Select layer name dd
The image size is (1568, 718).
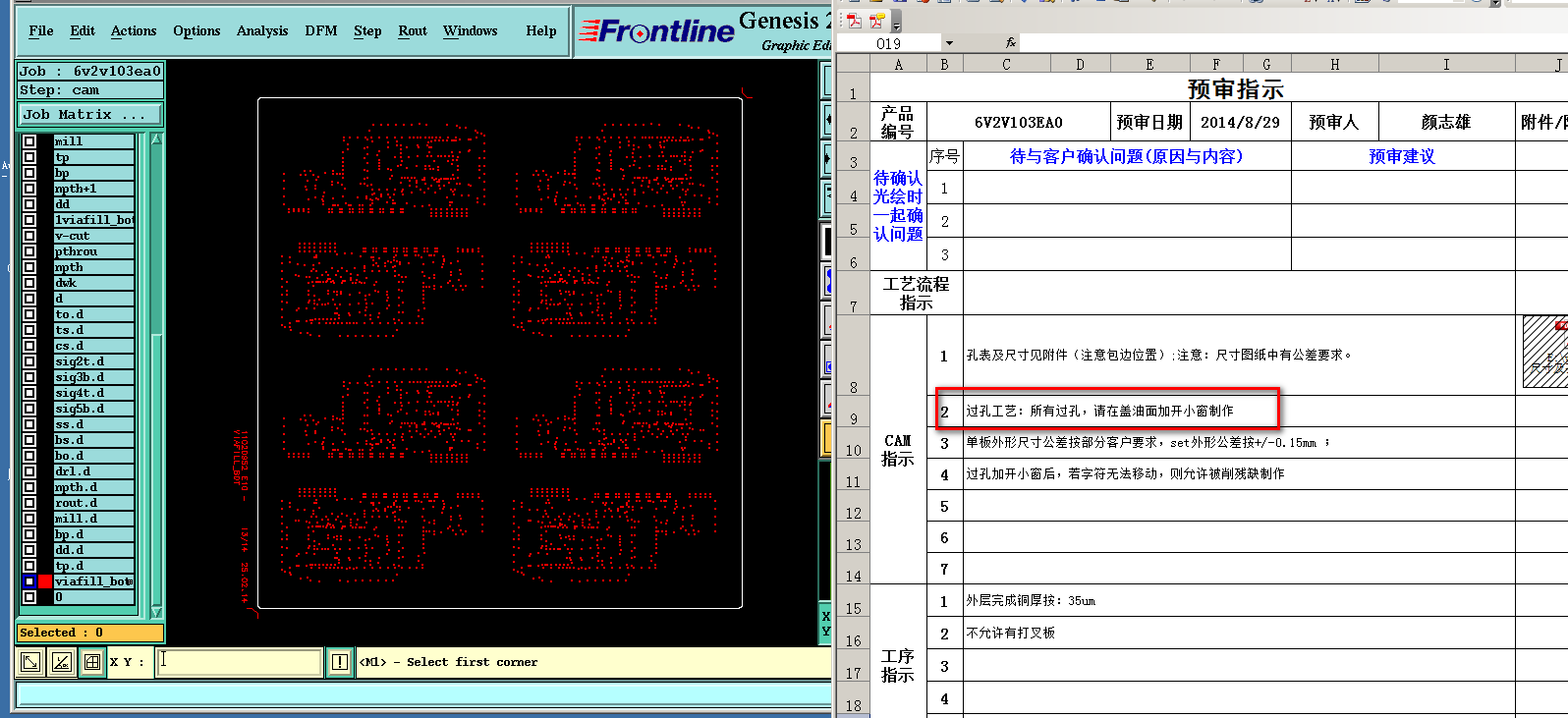pyautogui.click(x=94, y=204)
